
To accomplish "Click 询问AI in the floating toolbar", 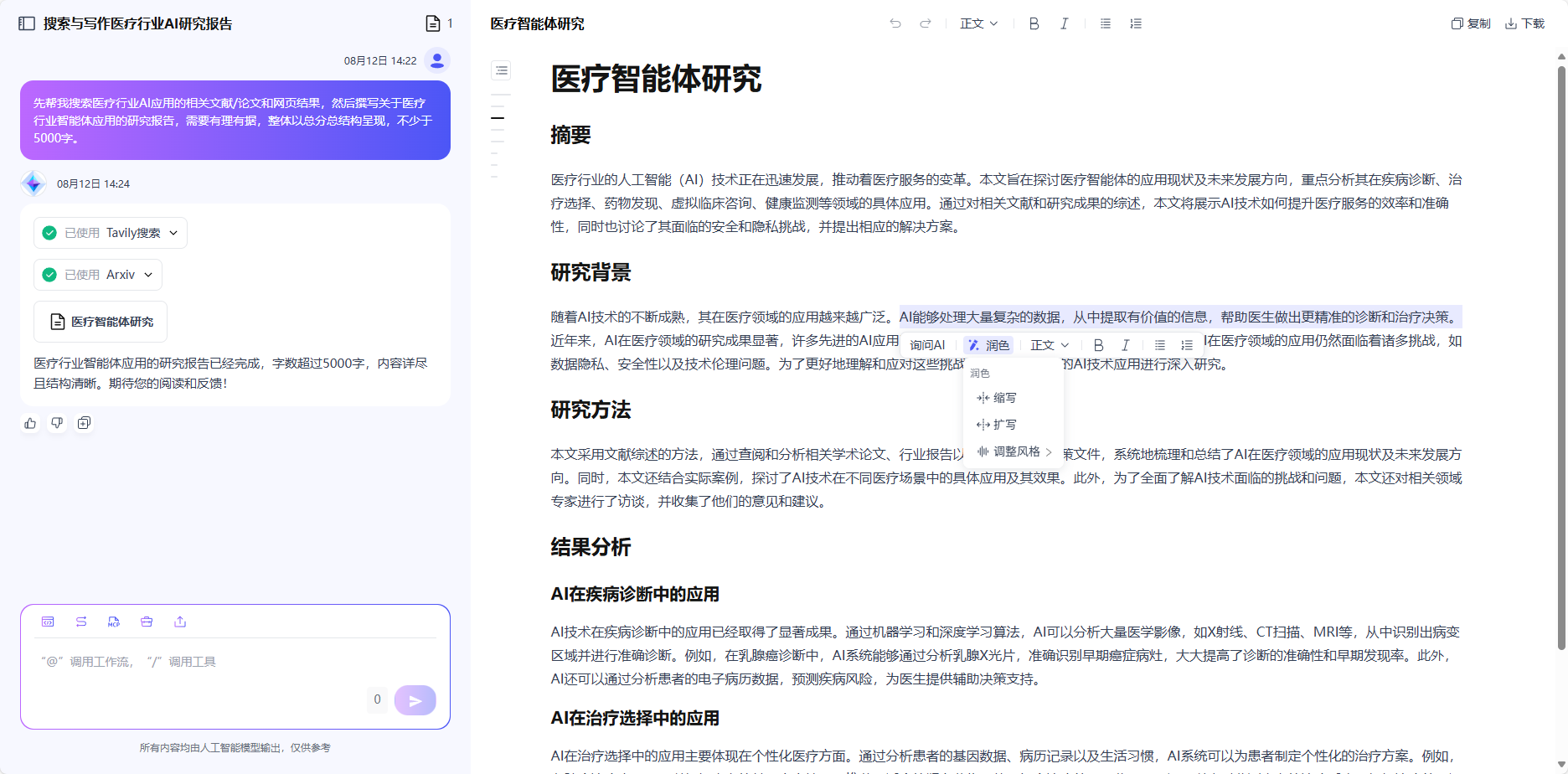I will pos(927,345).
